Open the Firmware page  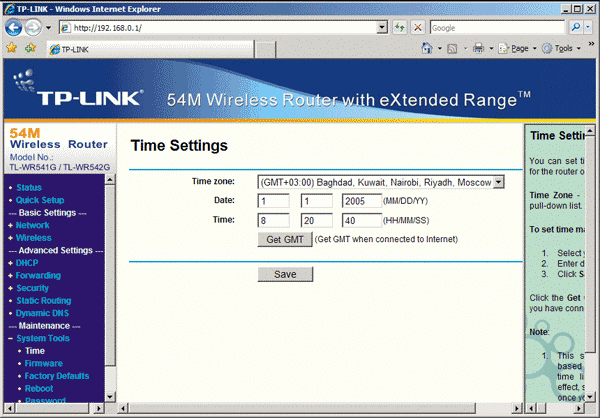pyautogui.click(x=44, y=364)
